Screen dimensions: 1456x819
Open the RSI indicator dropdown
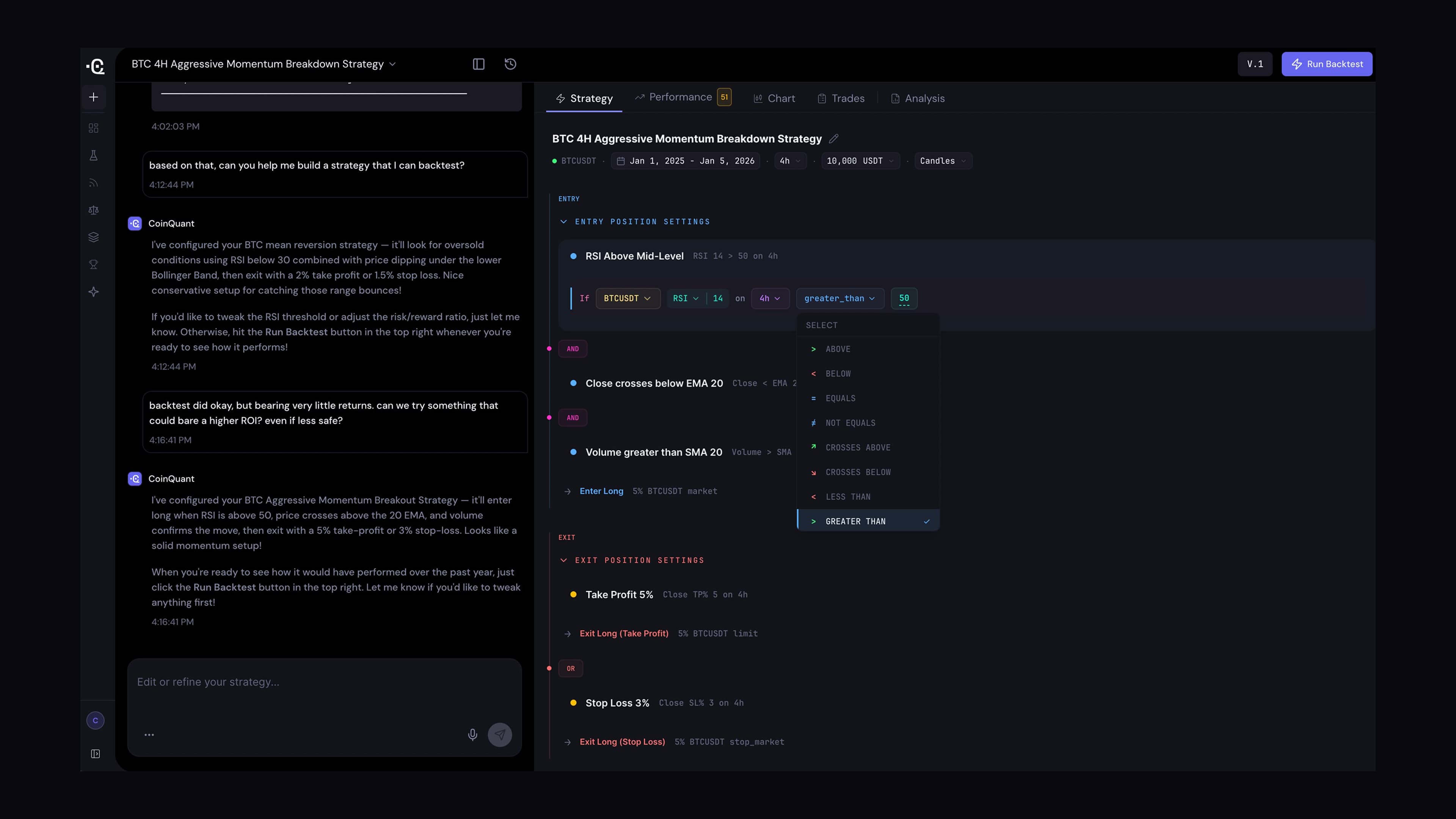[x=686, y=298]
